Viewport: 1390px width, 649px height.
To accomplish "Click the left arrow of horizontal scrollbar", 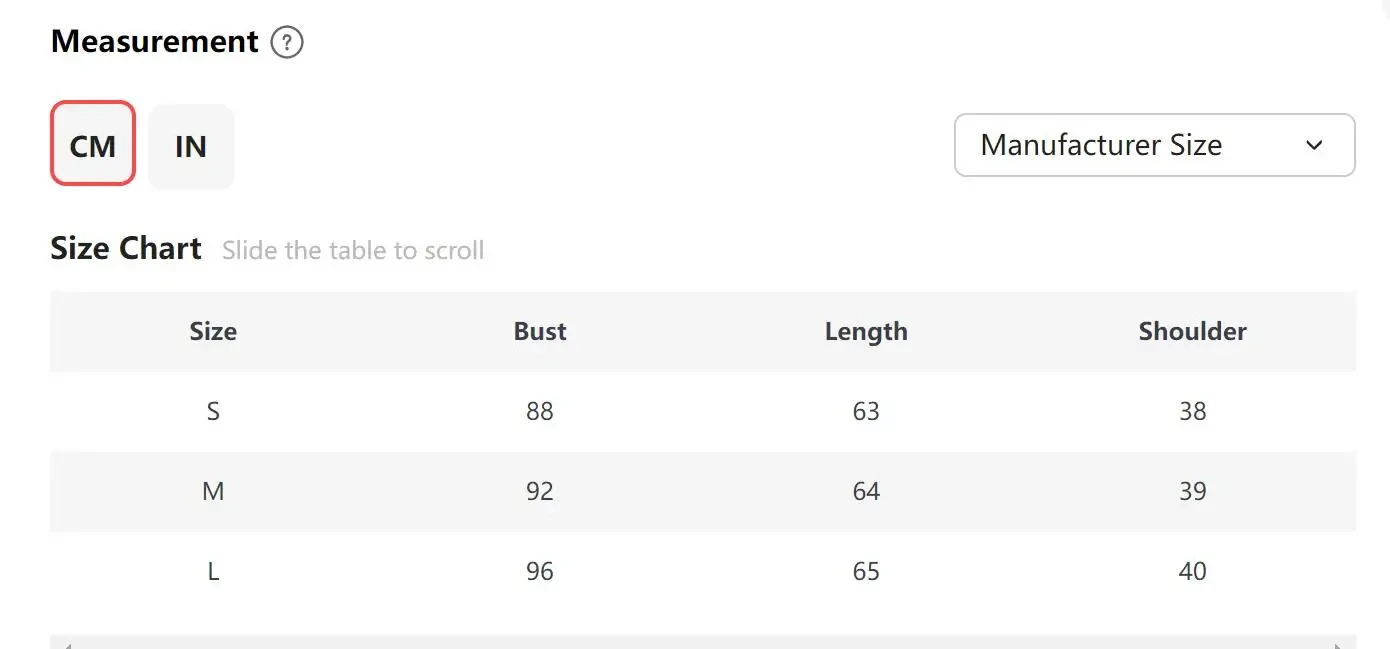I will (66, 645).
